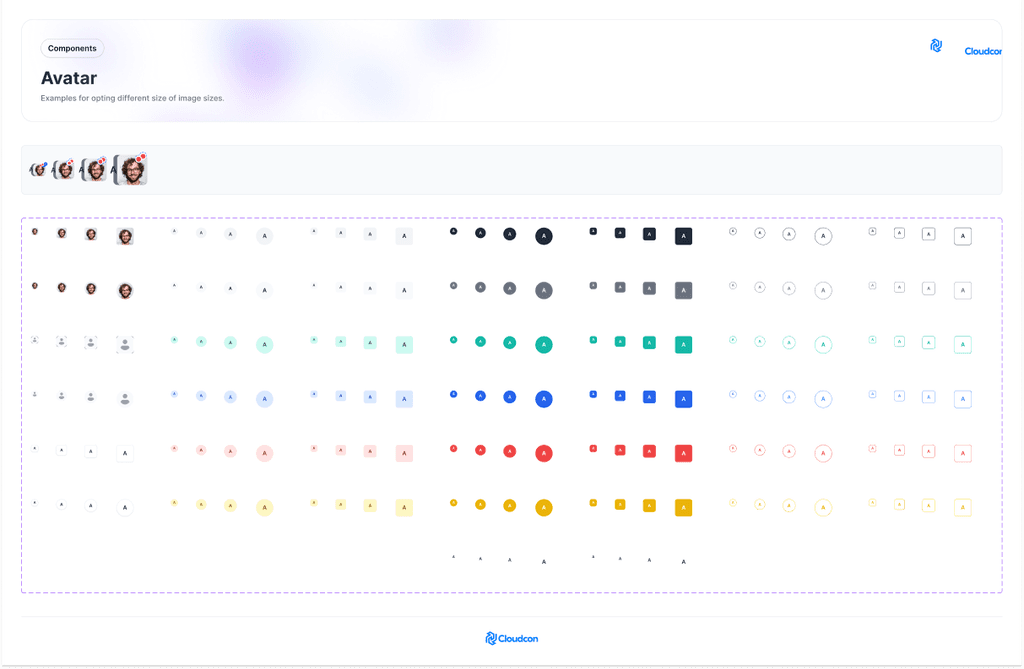Click the largest solid blue square avatar
The image size is (1024, 669).
point(683,399)
